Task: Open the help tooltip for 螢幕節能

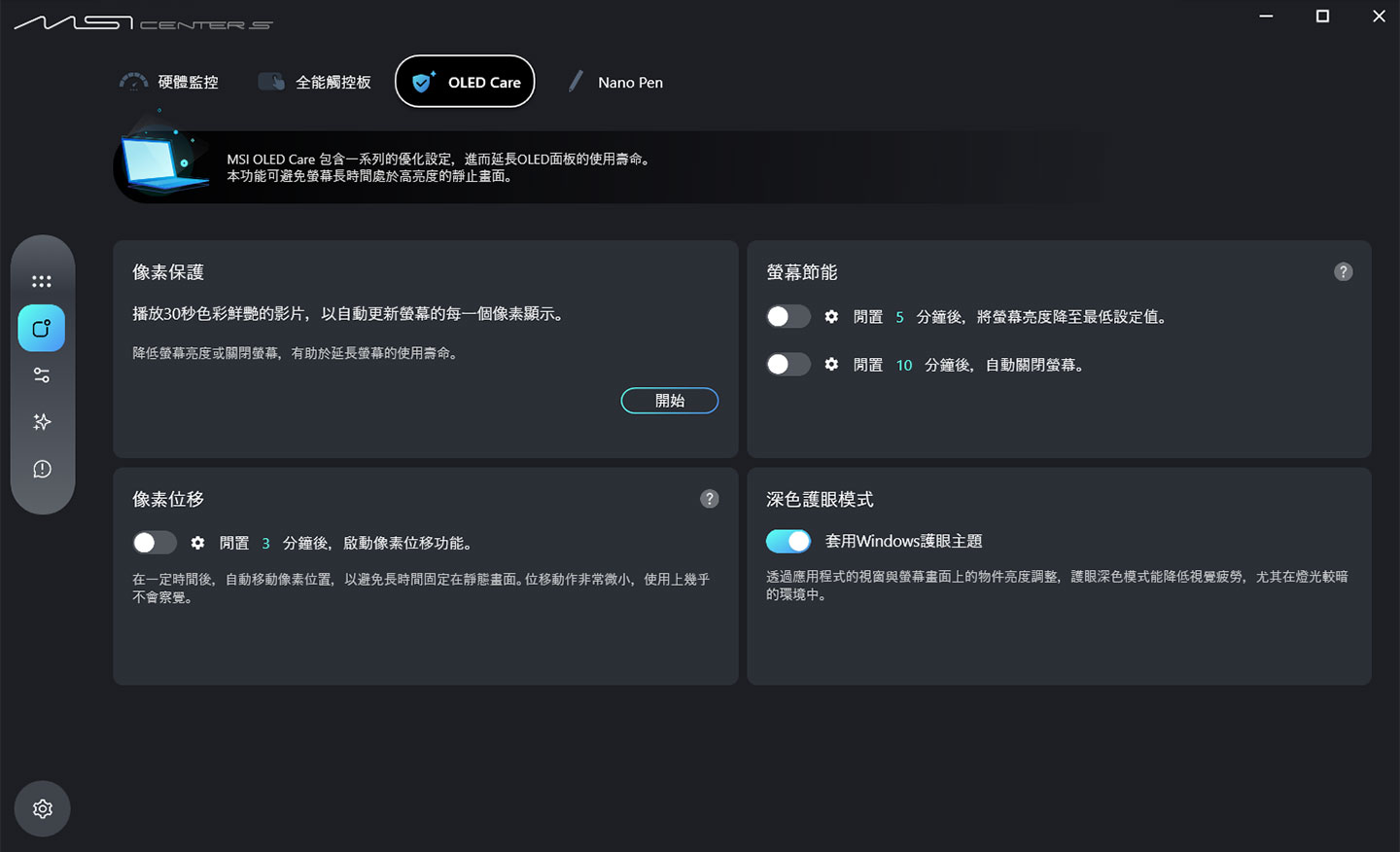Action: [1344, 272]
